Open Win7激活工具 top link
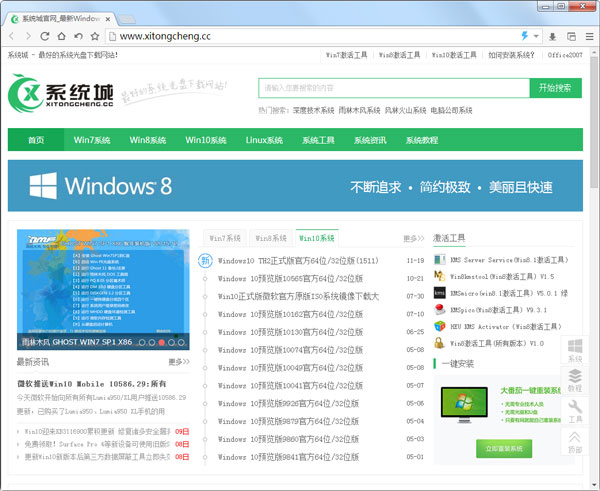The width and height of the screenshot is (600, 491). click(346, 55)
